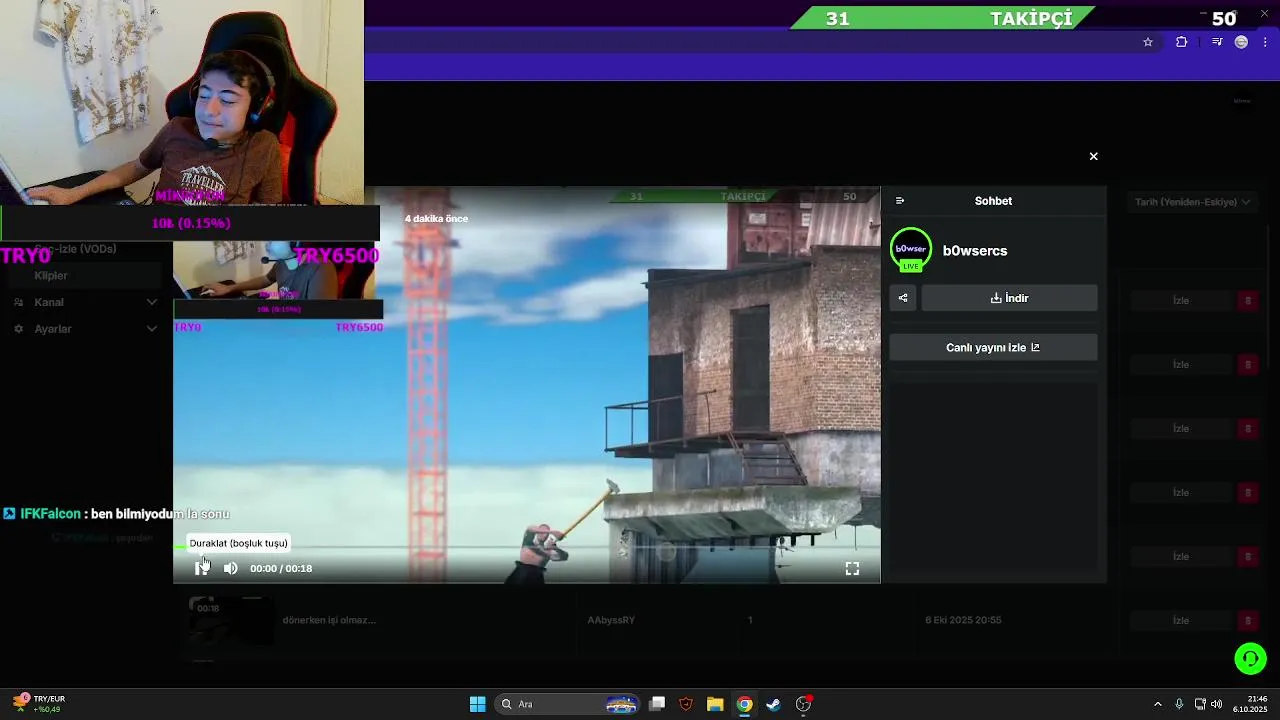
Task: Click the Kanal sidebar icon
Action: click(x=18, y=302)
